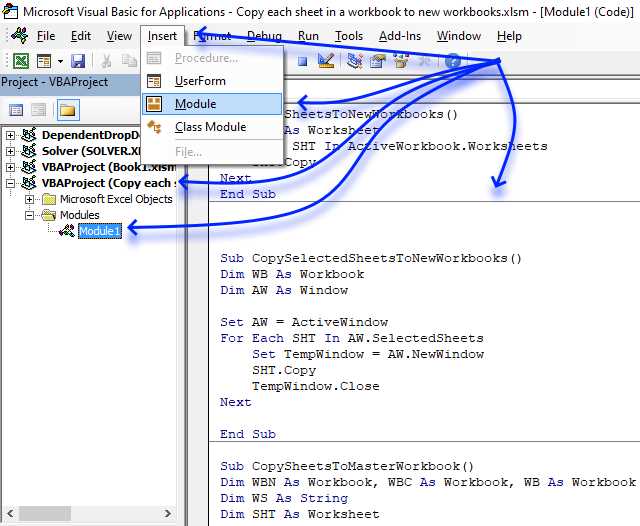
Task: Click the Class Module icon in Insert menu
Action: pyautogui.click(x=154, y=127)
